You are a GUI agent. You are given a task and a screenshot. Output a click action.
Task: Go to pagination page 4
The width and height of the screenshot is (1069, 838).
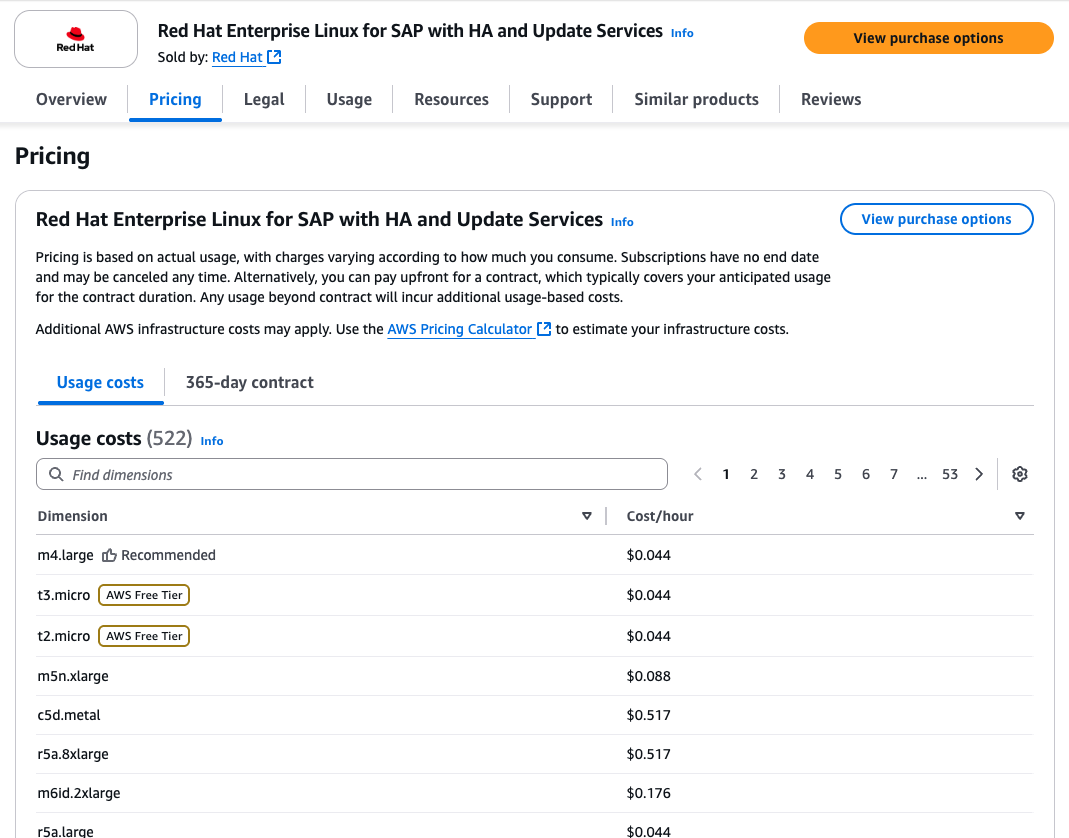[810, 474]
